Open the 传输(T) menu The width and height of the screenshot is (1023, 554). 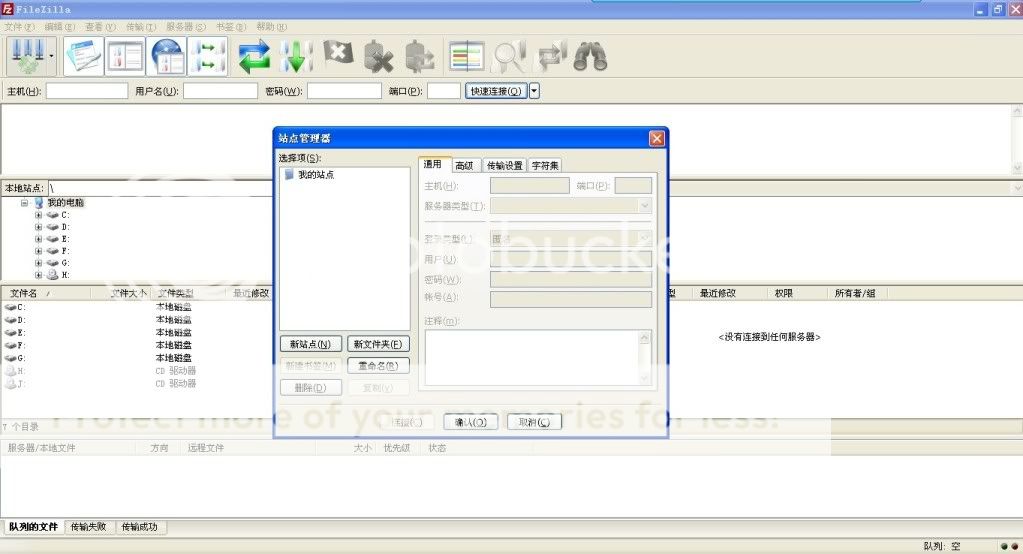[x=141, y=27]
